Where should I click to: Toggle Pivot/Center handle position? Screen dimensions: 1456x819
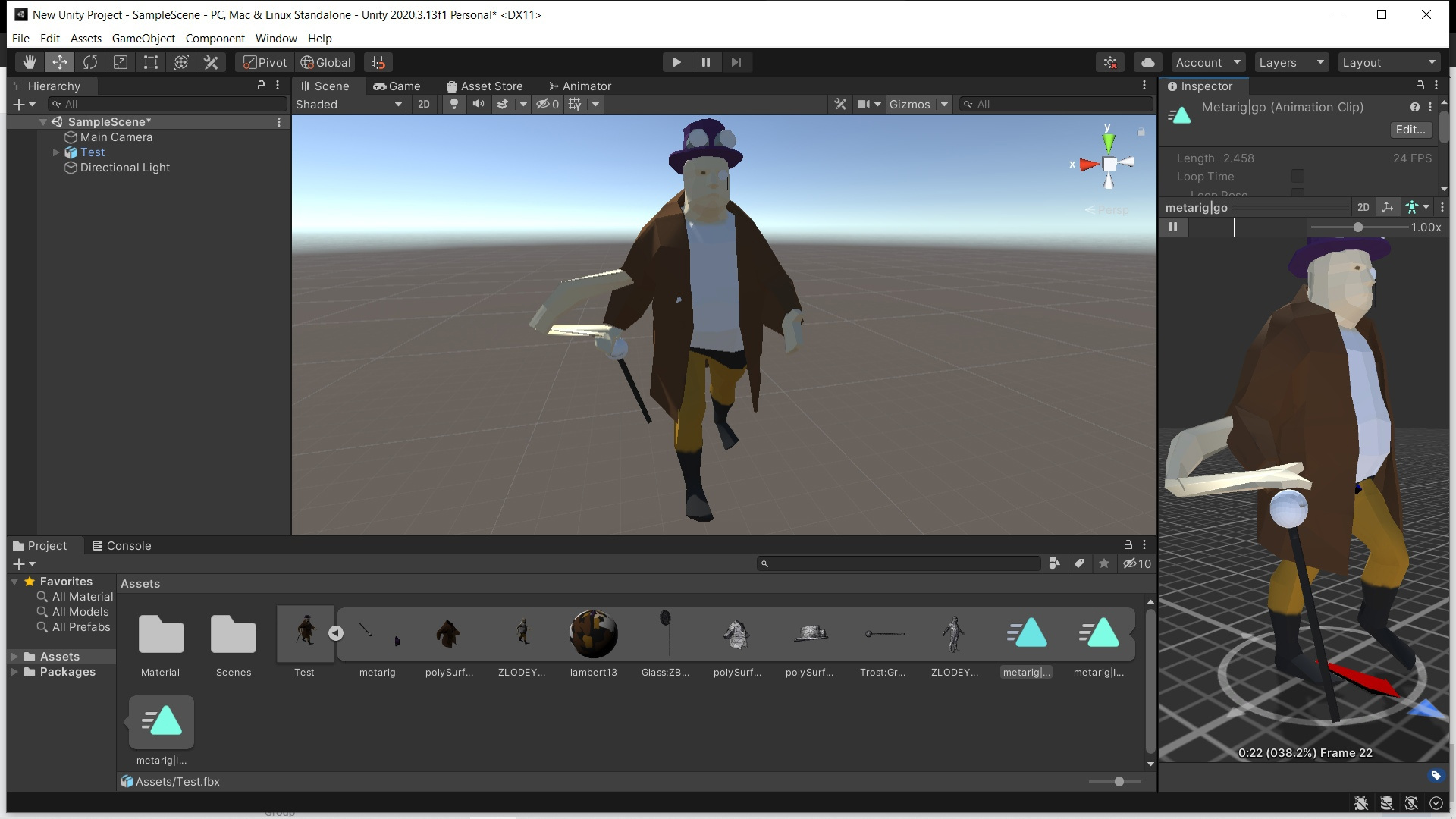click(265, 62)
